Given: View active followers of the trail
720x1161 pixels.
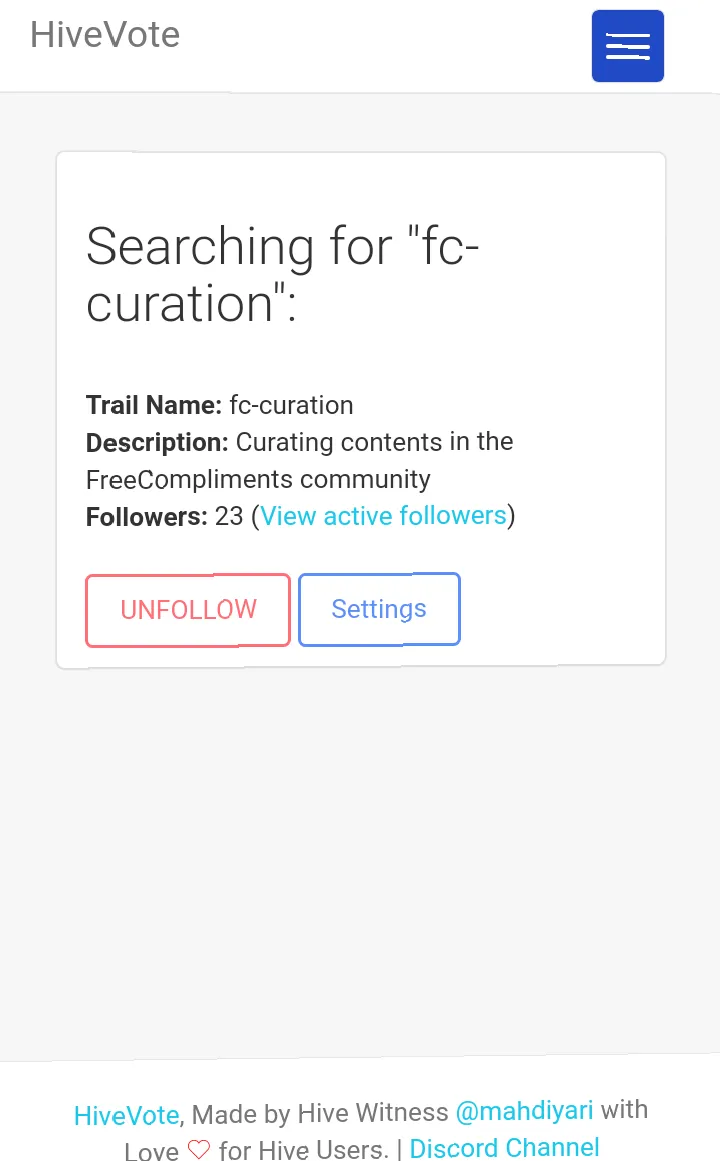Looking at the screenshot, I should 383,516.
